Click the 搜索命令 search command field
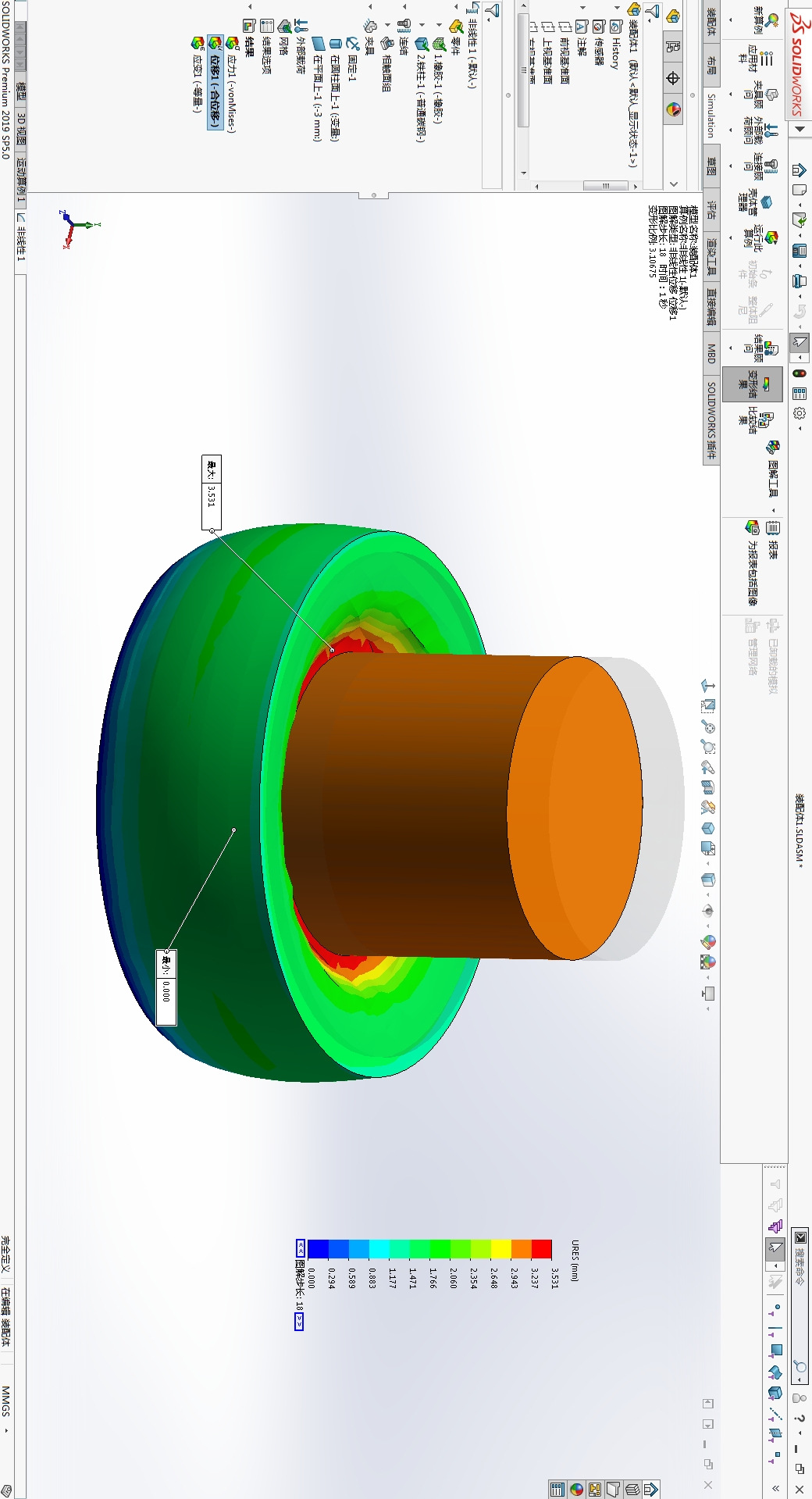The width and height of the screenshot is (812, 1499). click(x=800, y=1306)
